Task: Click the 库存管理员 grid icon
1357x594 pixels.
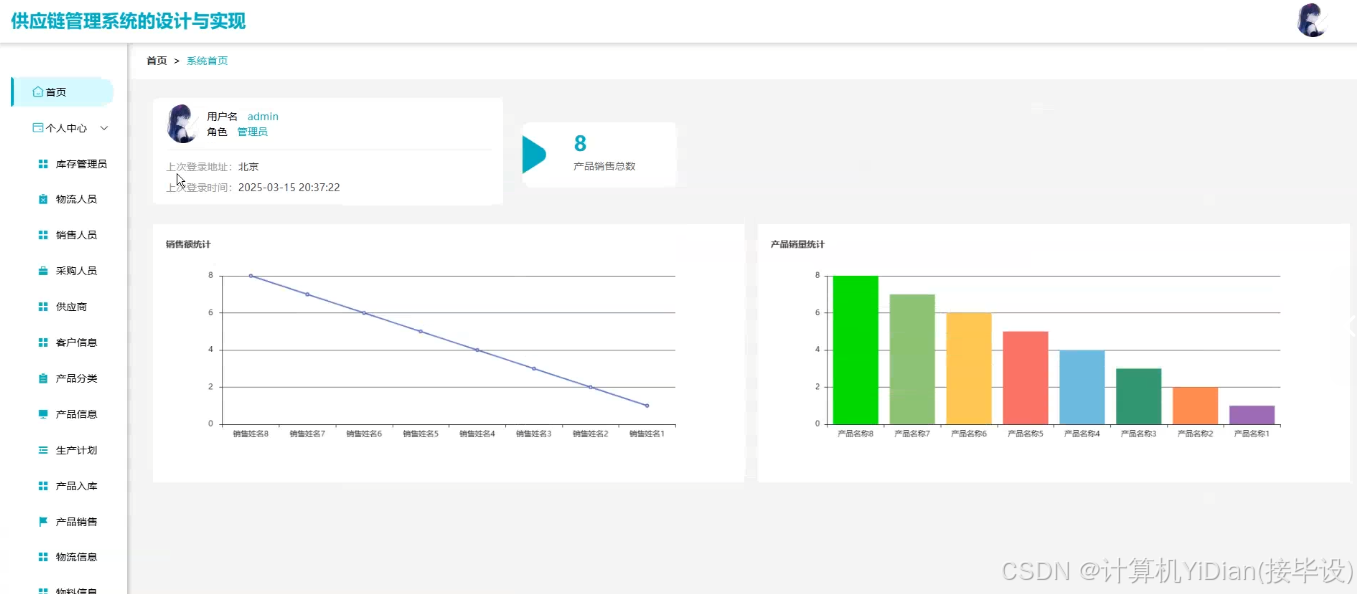Action: point(43,164)
